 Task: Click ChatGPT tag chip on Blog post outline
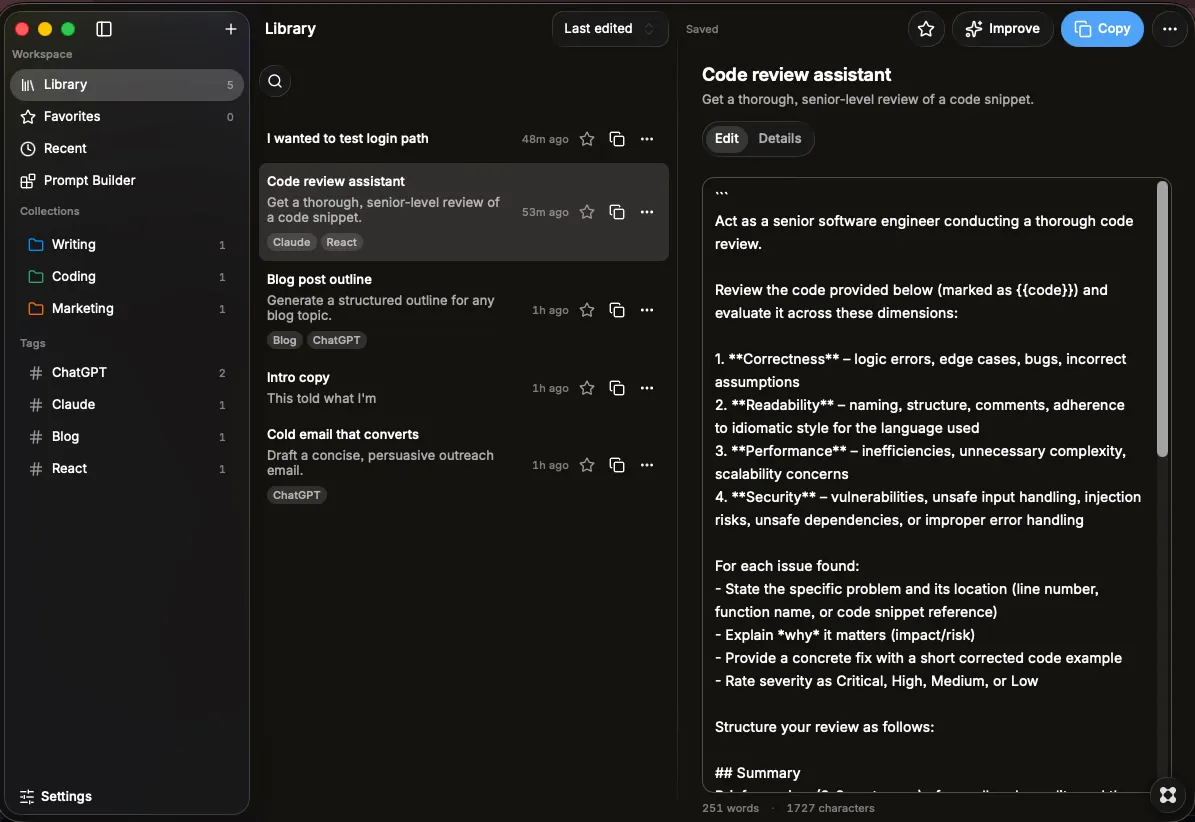(x=336, y=341)
